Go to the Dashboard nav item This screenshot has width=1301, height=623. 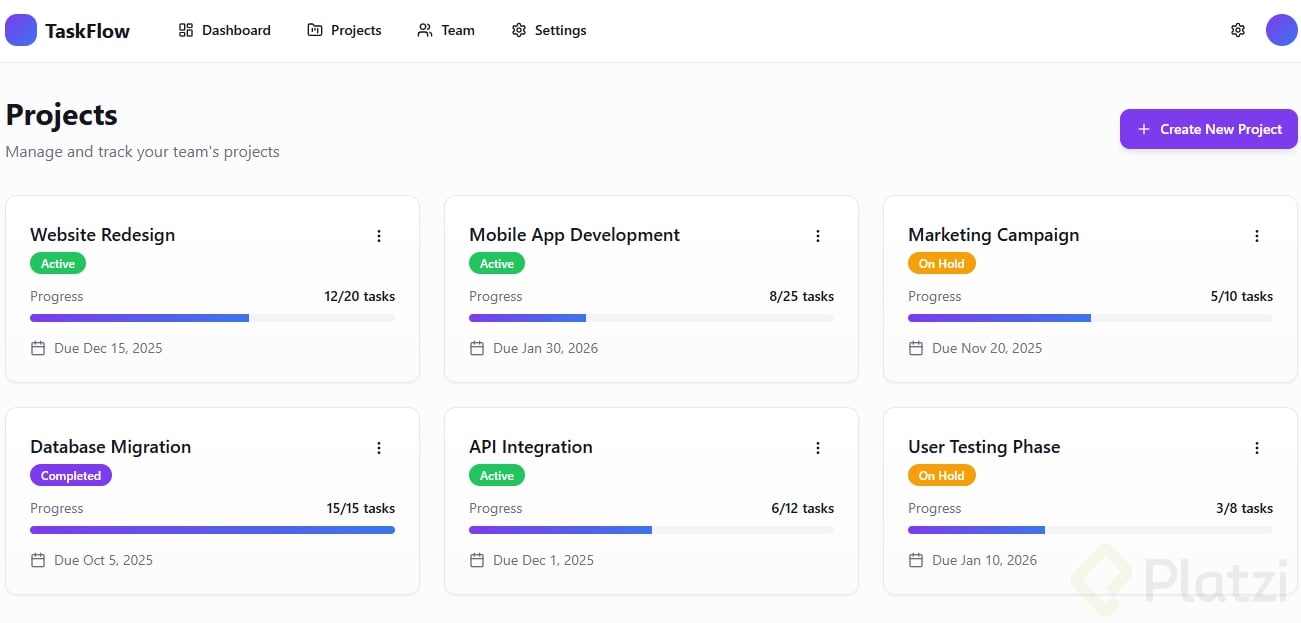coord(225,30)
